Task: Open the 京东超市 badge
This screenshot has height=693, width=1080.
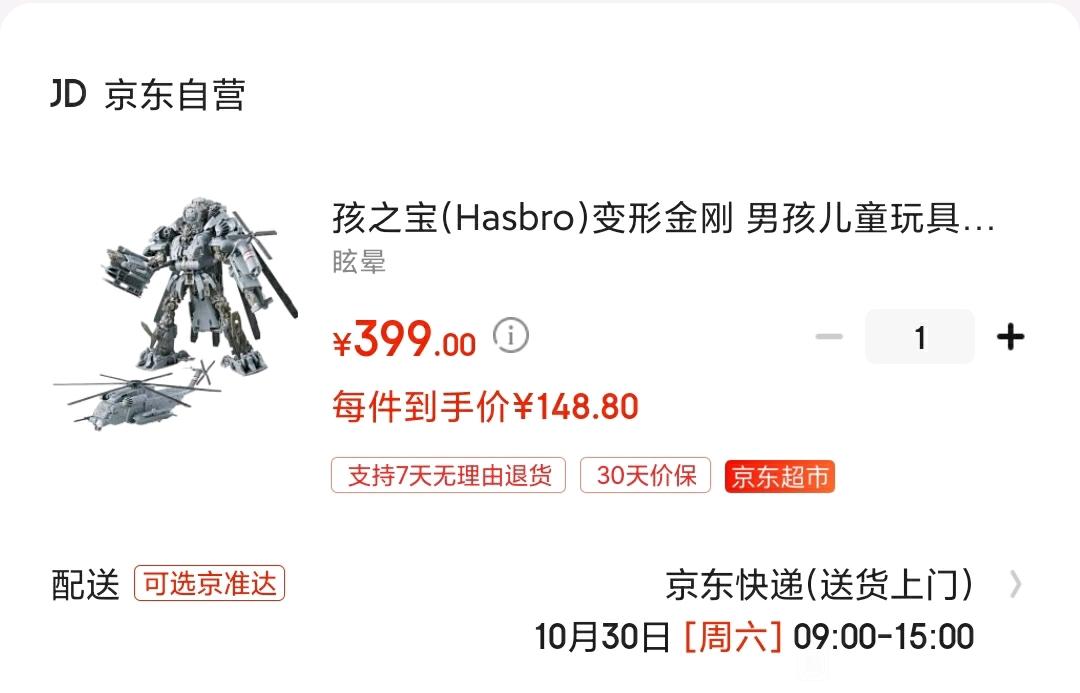Action: (x=780, y=476)
